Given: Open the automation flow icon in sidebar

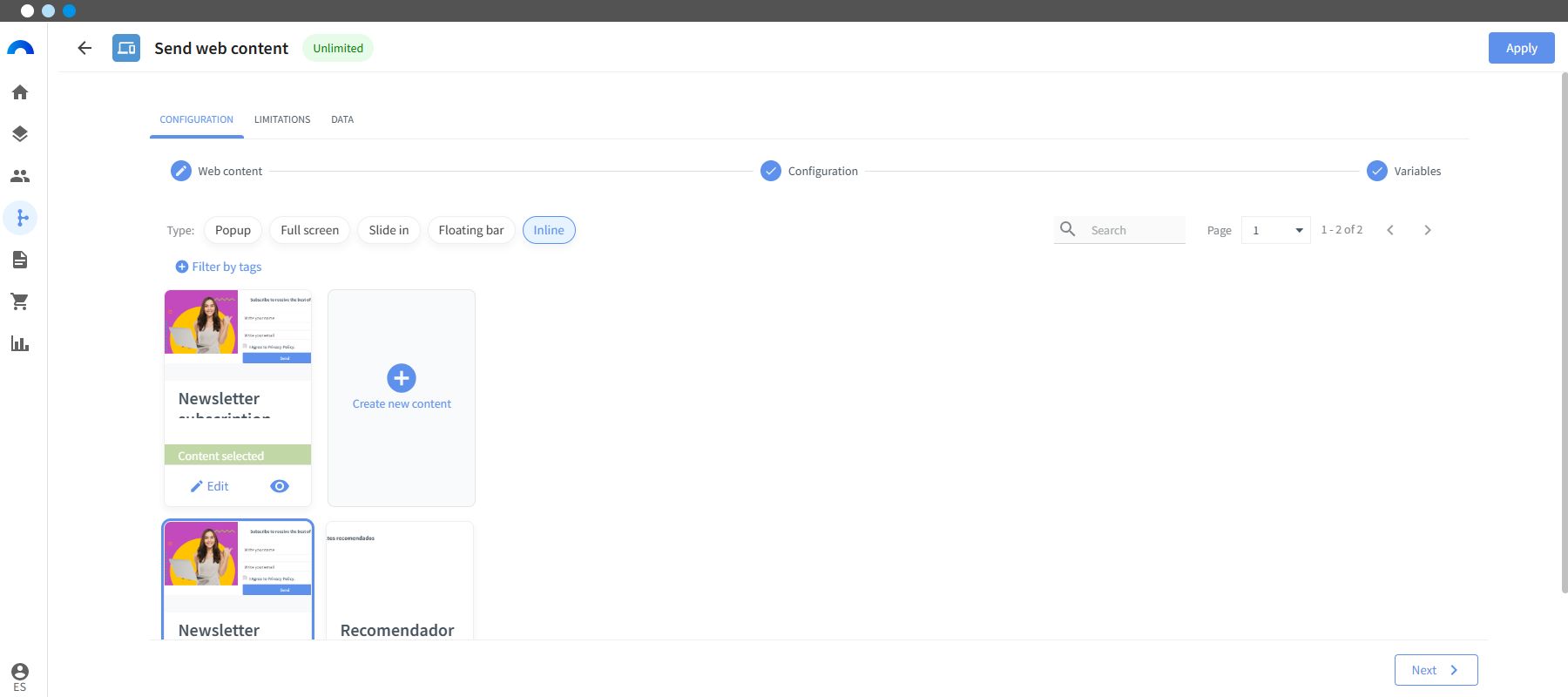Looking at the screenshot, I should [x=21, y=218].
